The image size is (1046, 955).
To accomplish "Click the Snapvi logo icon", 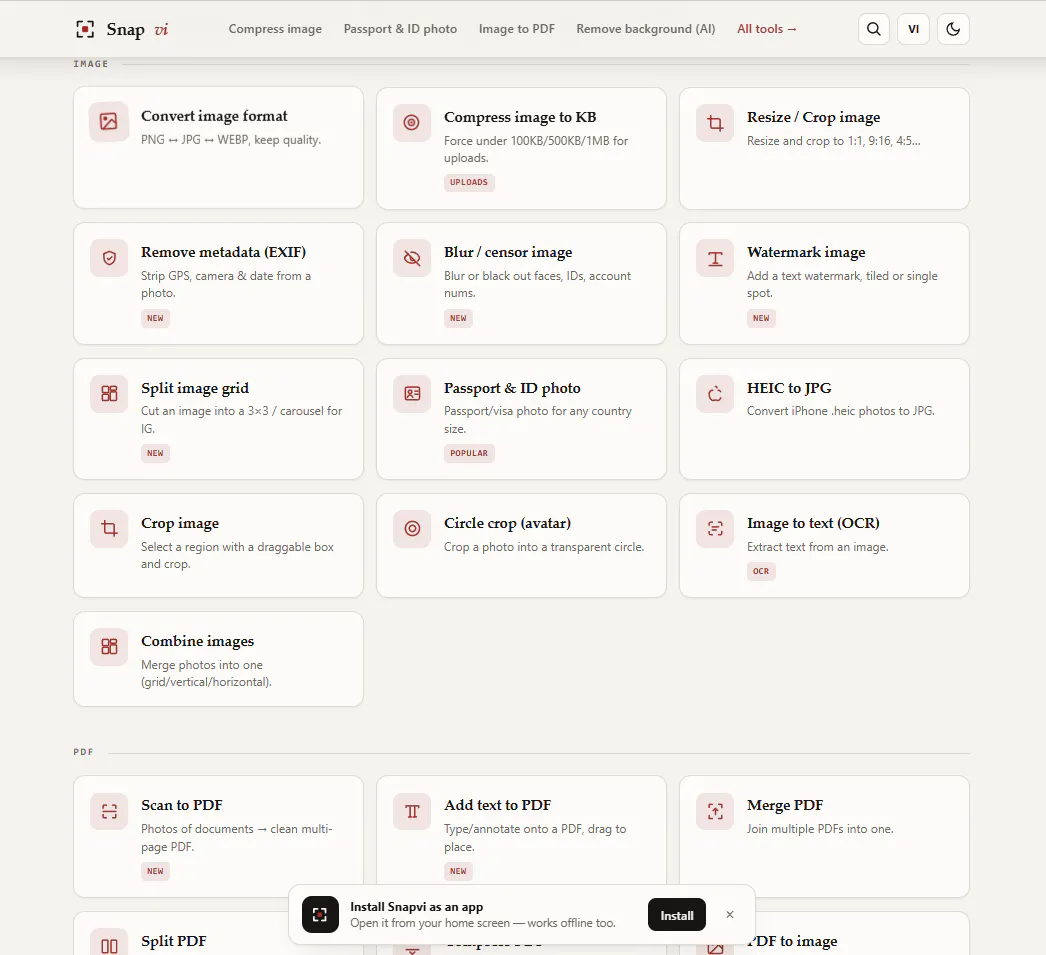I will [85, 29].
